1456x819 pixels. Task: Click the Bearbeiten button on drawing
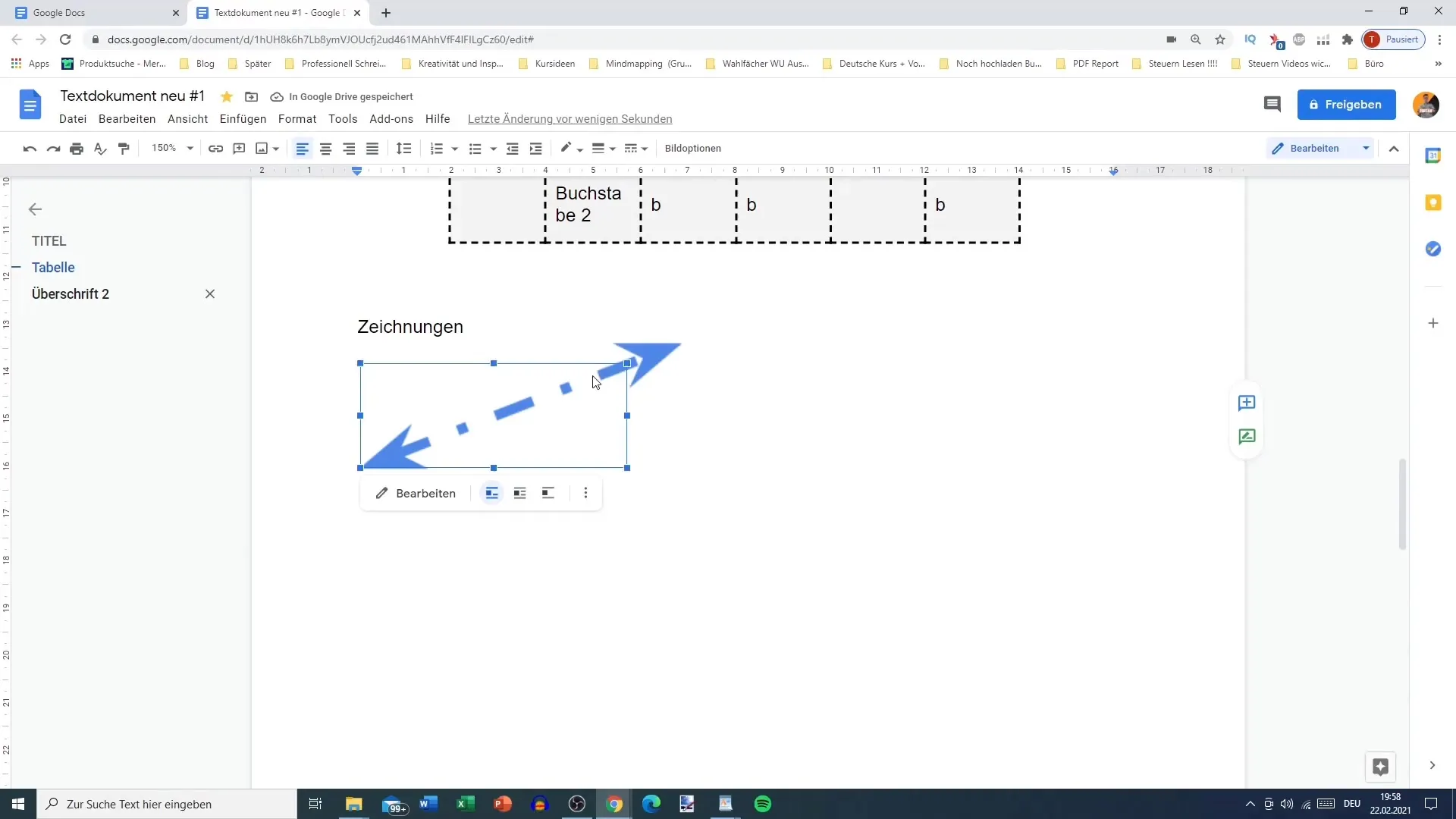tap(415, 493)
